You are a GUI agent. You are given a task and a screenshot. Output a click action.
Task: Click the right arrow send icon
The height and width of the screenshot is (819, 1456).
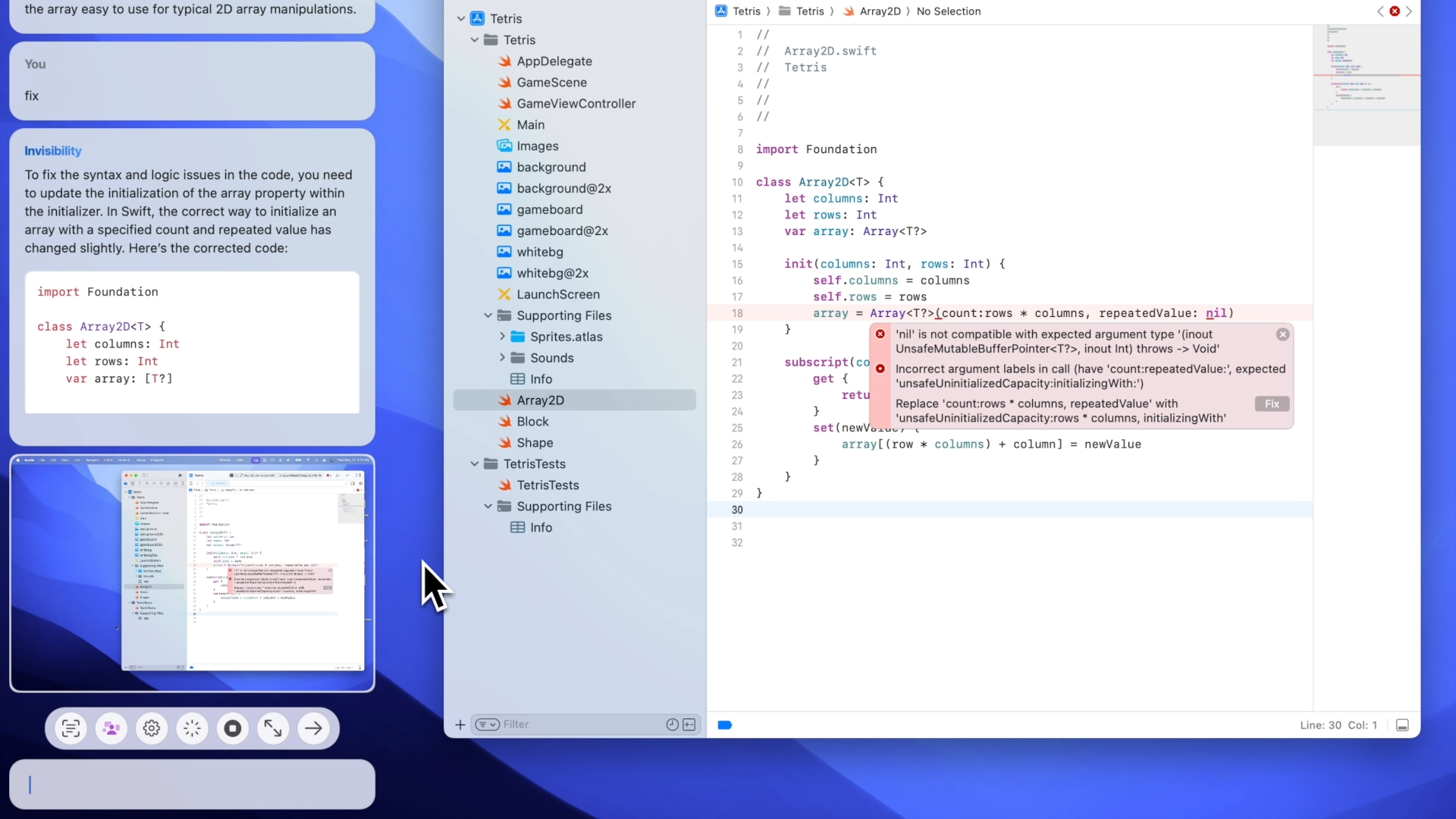click(x=313, y=729)
